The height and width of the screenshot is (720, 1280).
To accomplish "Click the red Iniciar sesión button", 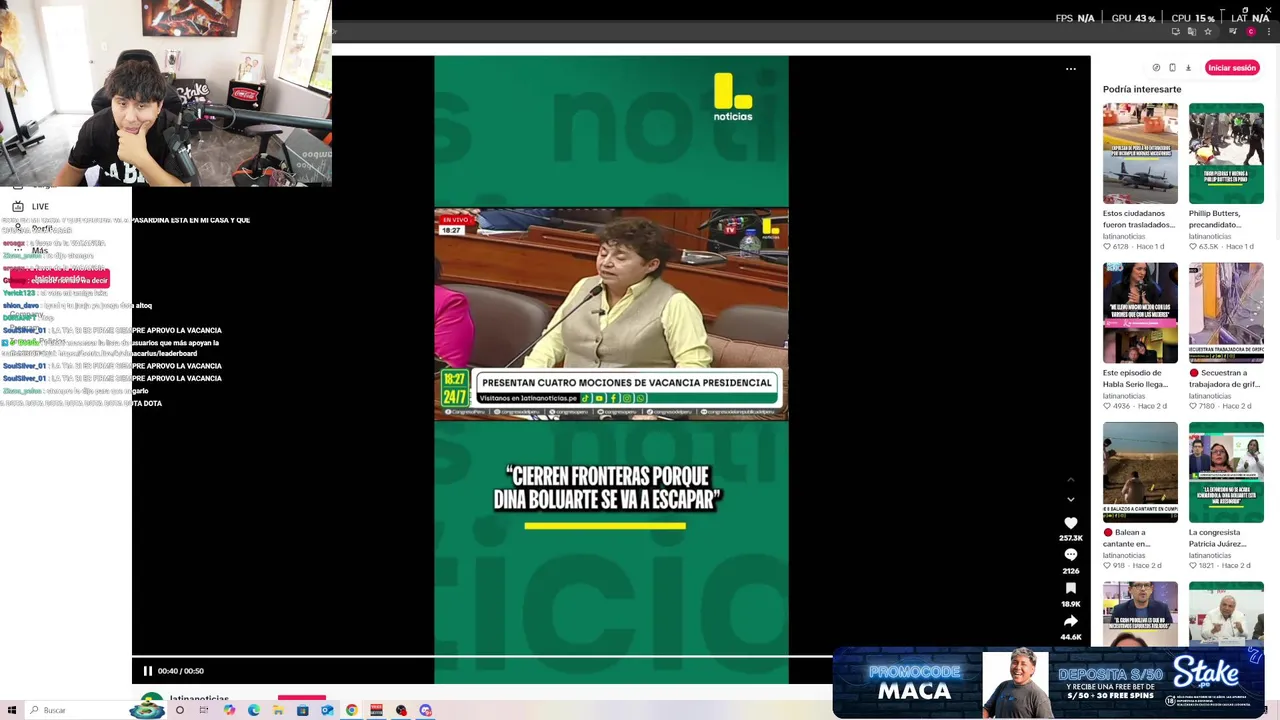I will [x=1232, y=68].
